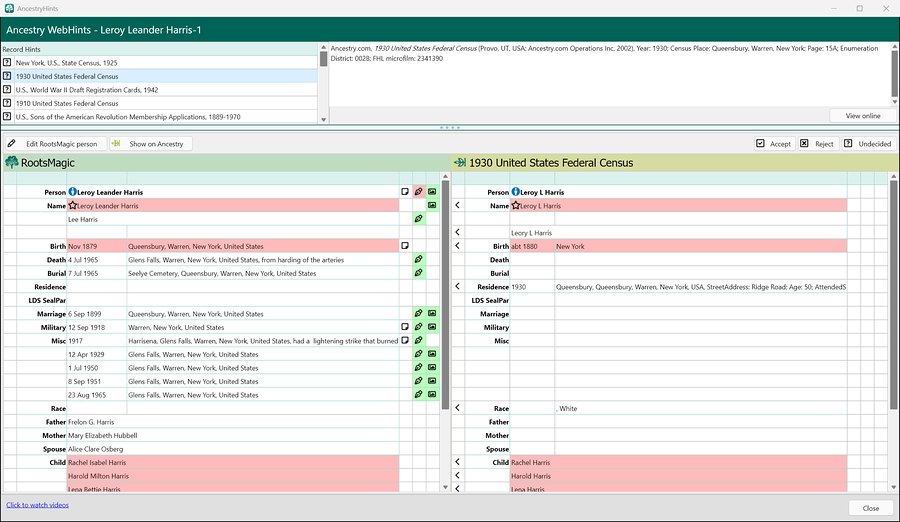Viewport: 900px width, 522px height.
Task: Open media icon on the Marriage 6 Sep 1899 row
Action: pyautogui.click(x=432, y=314)
